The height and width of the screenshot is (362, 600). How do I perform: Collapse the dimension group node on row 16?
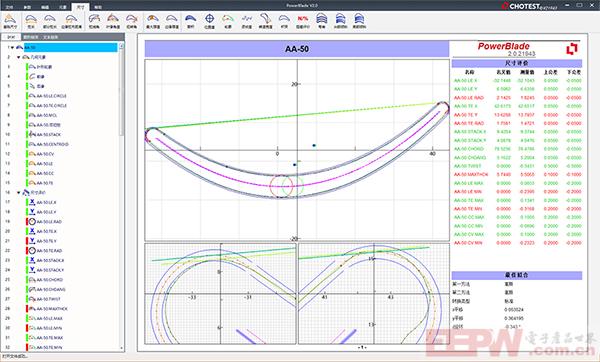tap(18, 192)
